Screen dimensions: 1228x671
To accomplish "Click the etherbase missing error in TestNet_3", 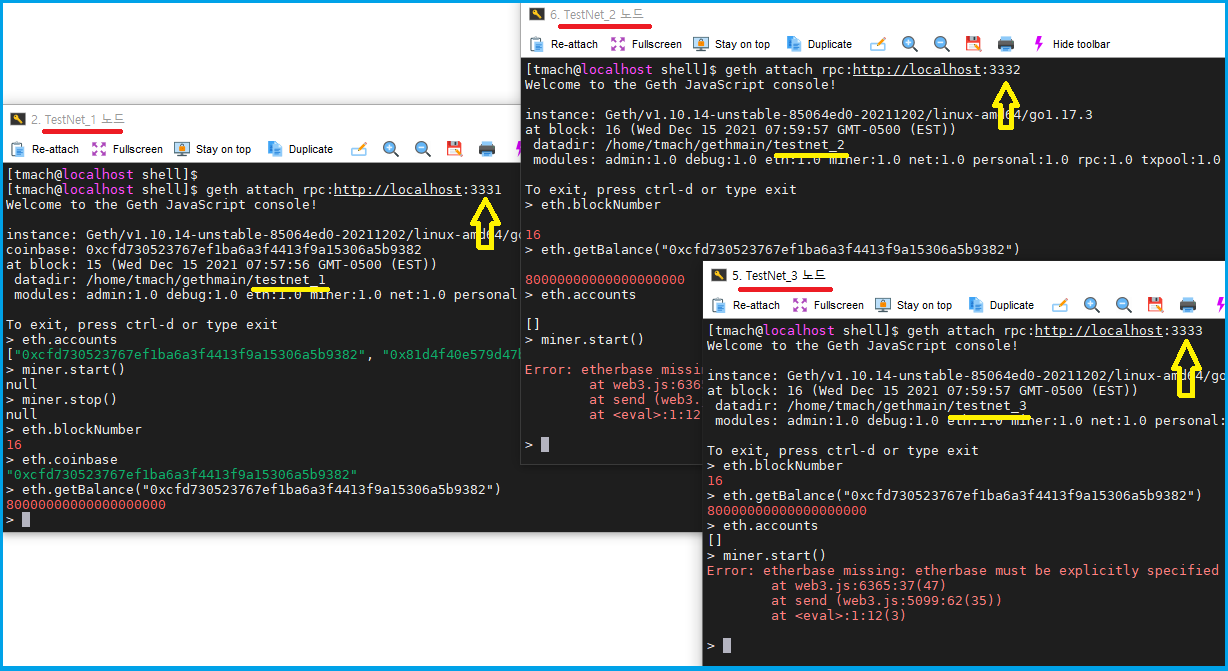I will click(x=963, y=570).
